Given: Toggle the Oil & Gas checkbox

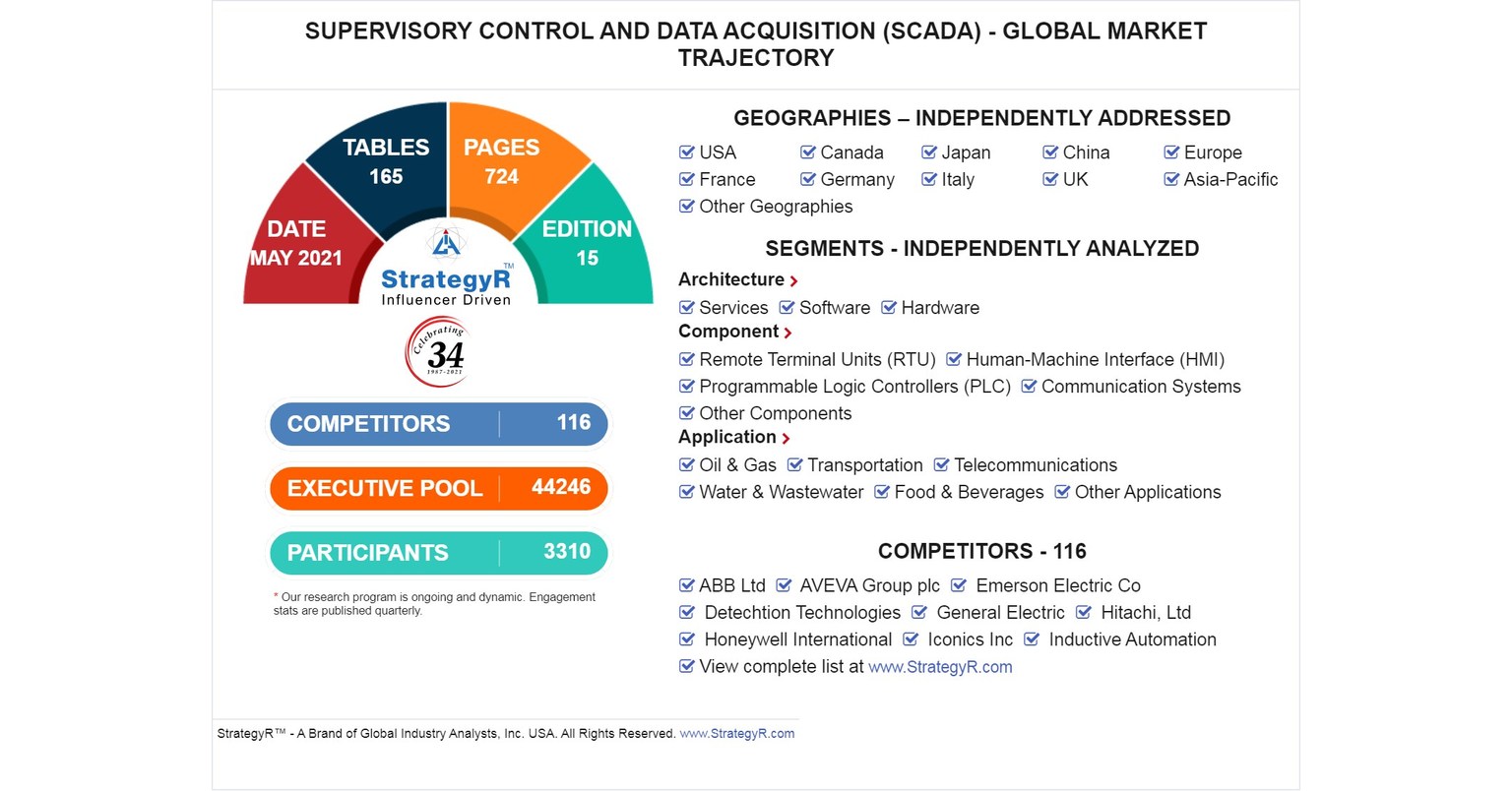Looking at the screenshot, I should (x=687, y=465).
